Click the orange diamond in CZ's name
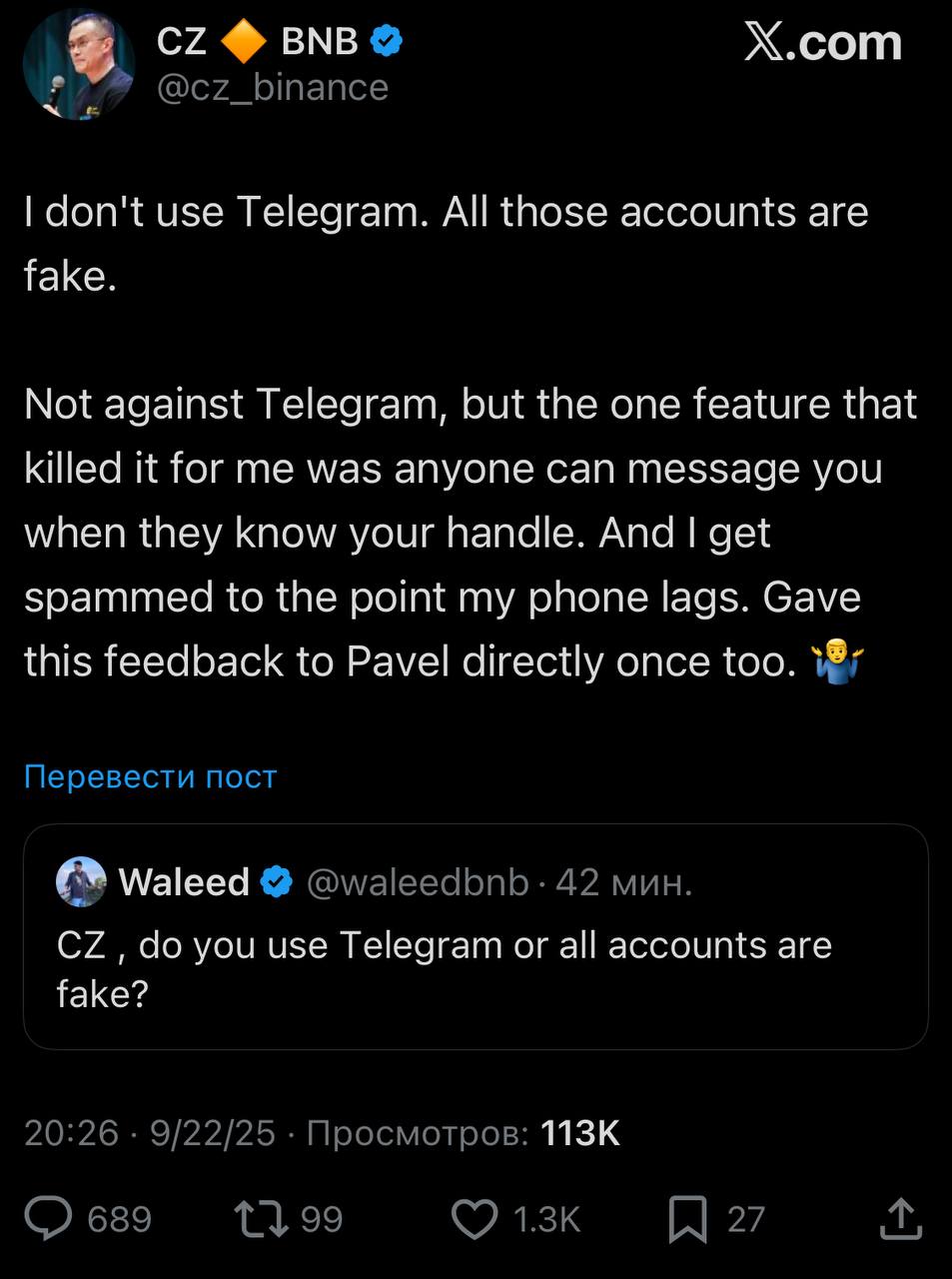The image size is (952, 1279). (x=243, y=41)
